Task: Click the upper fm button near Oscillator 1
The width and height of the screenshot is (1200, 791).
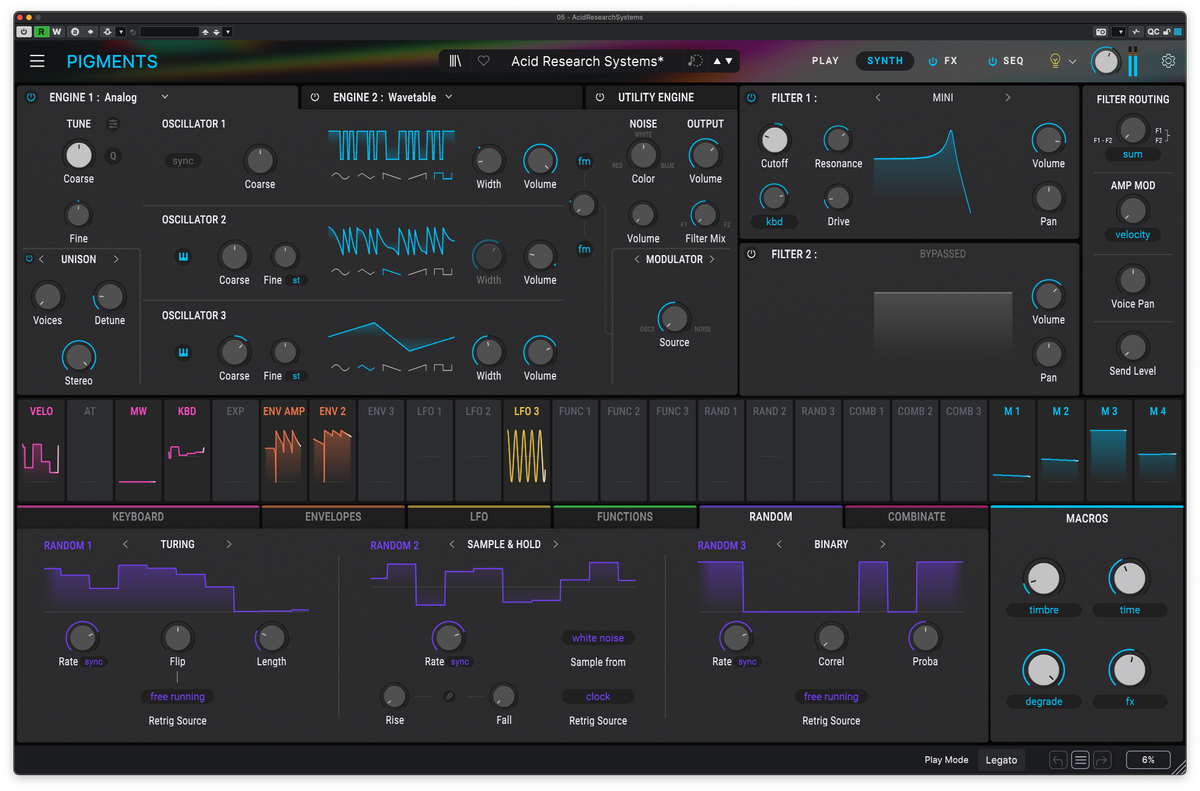Action: 585,161
